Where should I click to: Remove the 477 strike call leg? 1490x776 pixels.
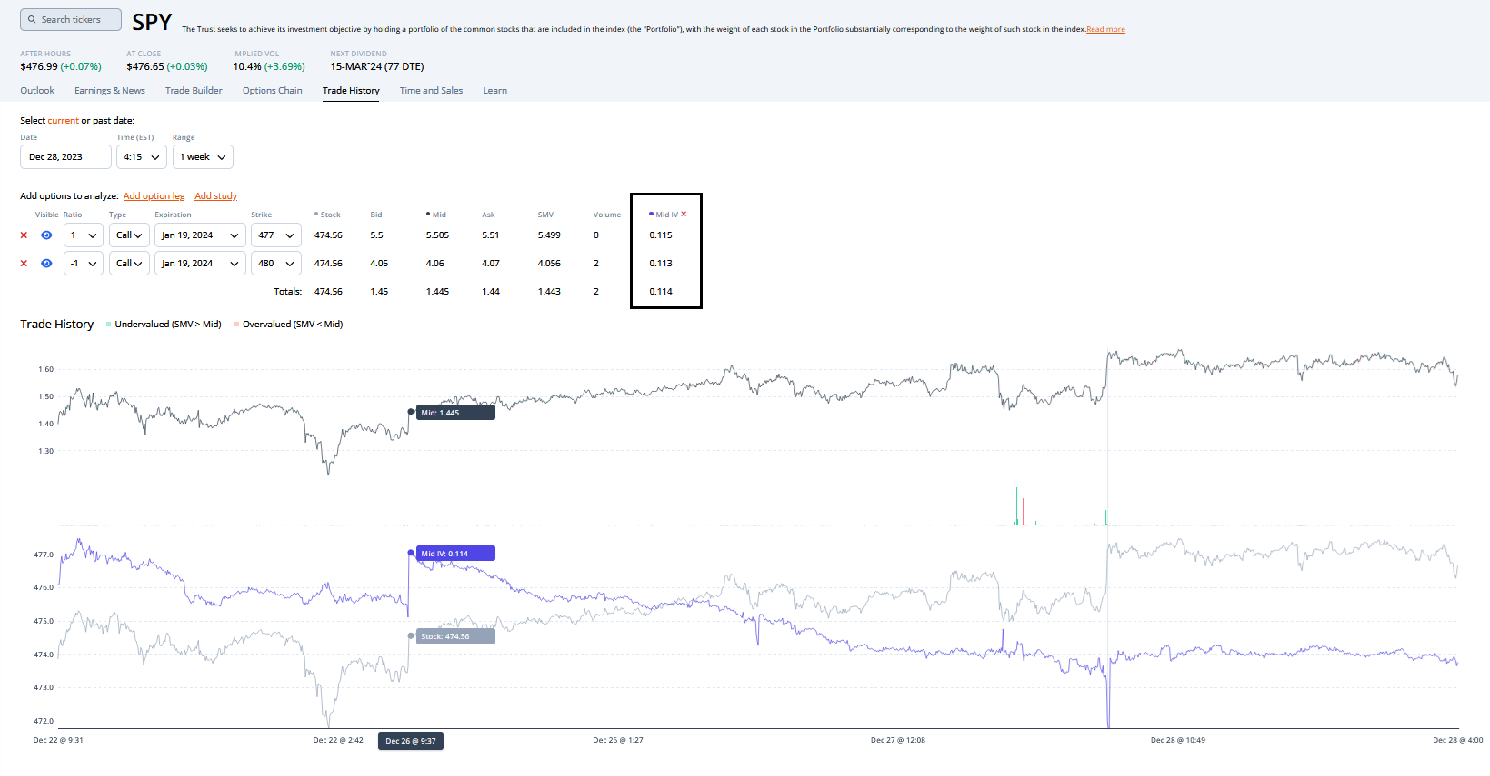click(x=24, y=235)
